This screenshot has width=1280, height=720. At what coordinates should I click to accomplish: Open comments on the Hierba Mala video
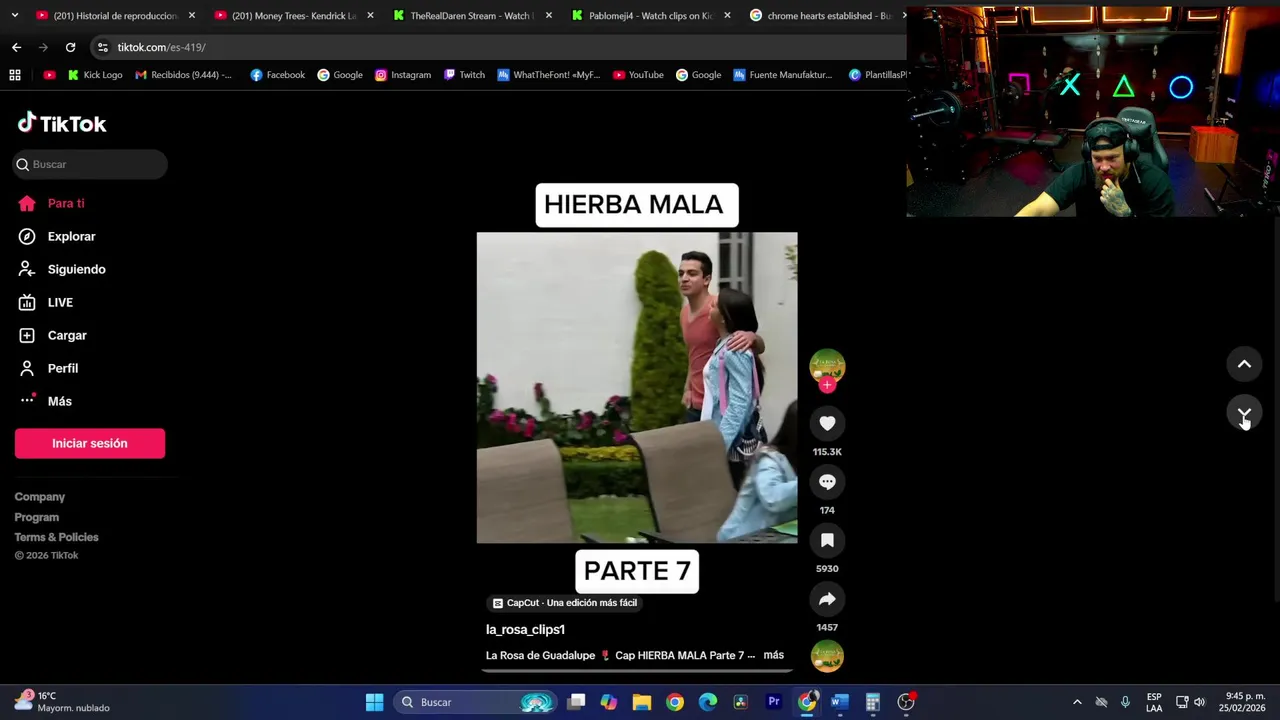coord(827,482)
